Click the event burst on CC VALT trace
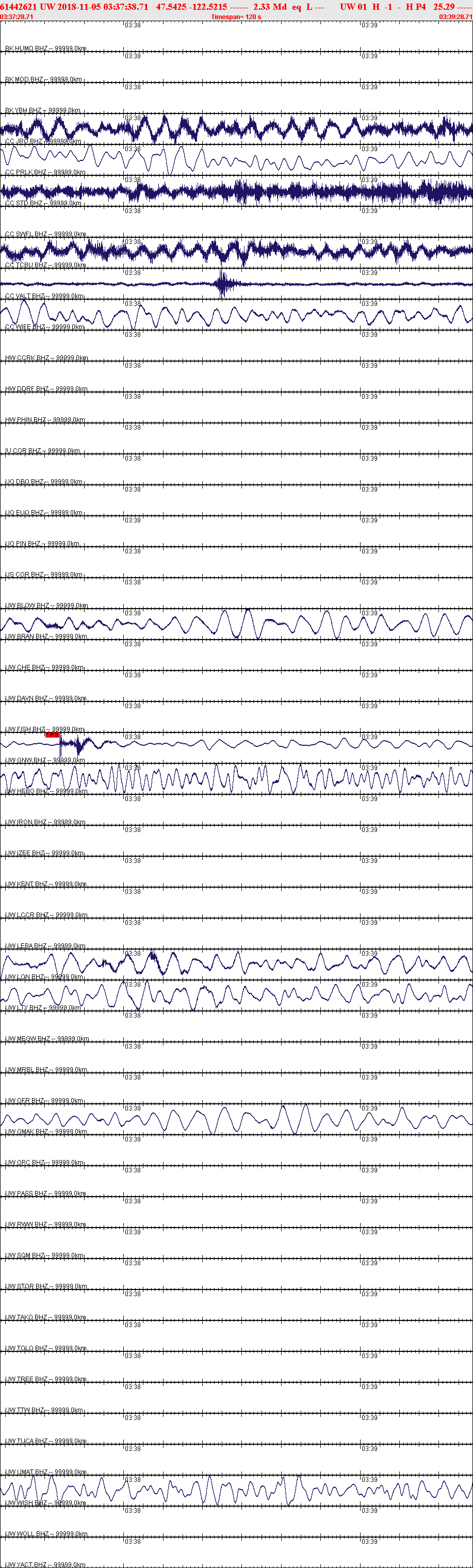Screen dimensions: 473x1568 click(224, 284)
